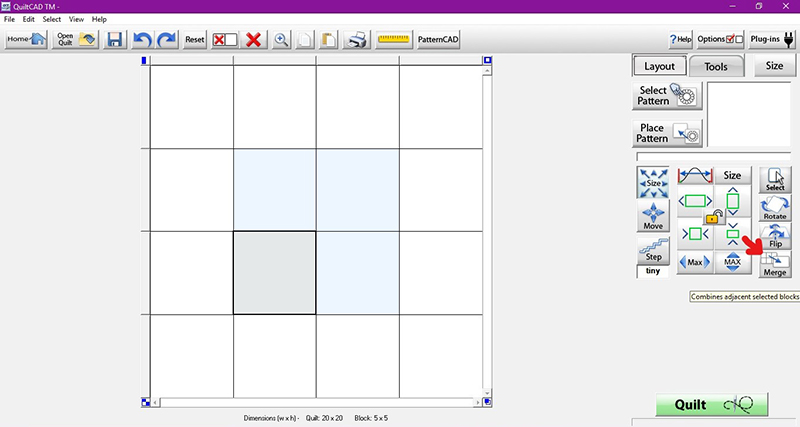Switch to the Layout tab
This screenshot has width=800, height=427.
click(659, 66)
